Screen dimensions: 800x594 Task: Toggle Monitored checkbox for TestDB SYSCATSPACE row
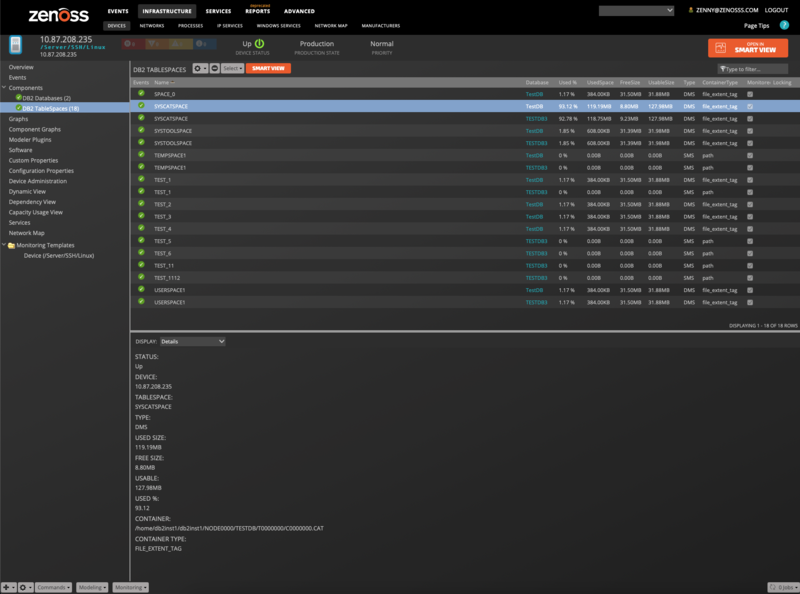tap(750, 107)
